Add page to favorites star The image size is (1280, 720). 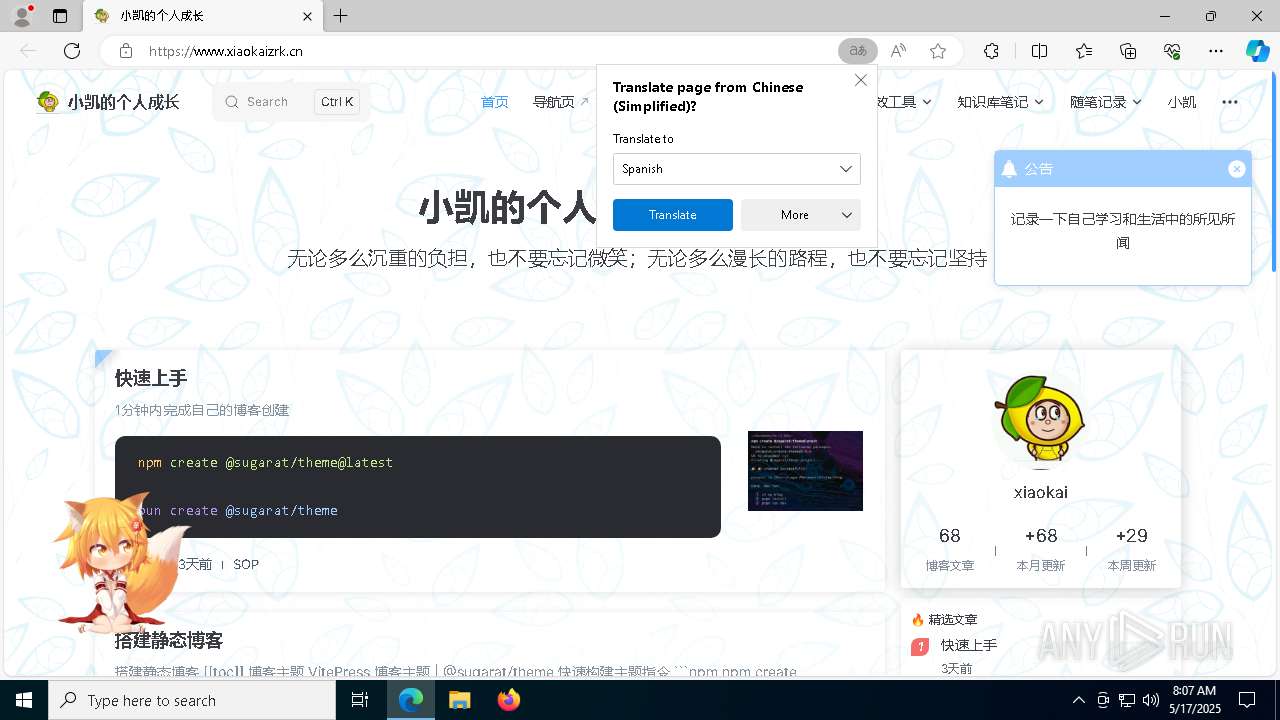pos(938,51)
